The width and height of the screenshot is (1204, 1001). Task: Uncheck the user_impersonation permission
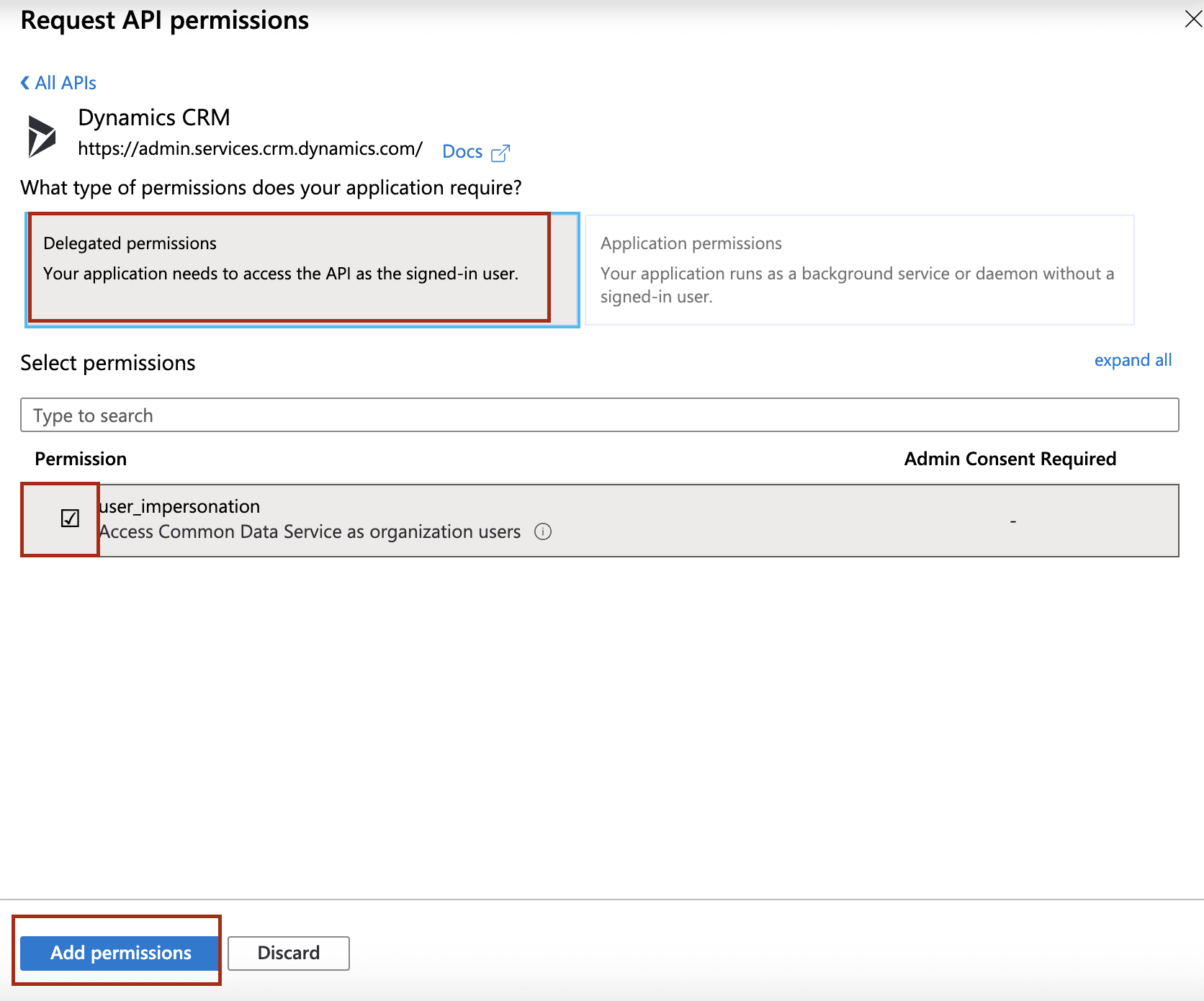click(x=70, y=518)
